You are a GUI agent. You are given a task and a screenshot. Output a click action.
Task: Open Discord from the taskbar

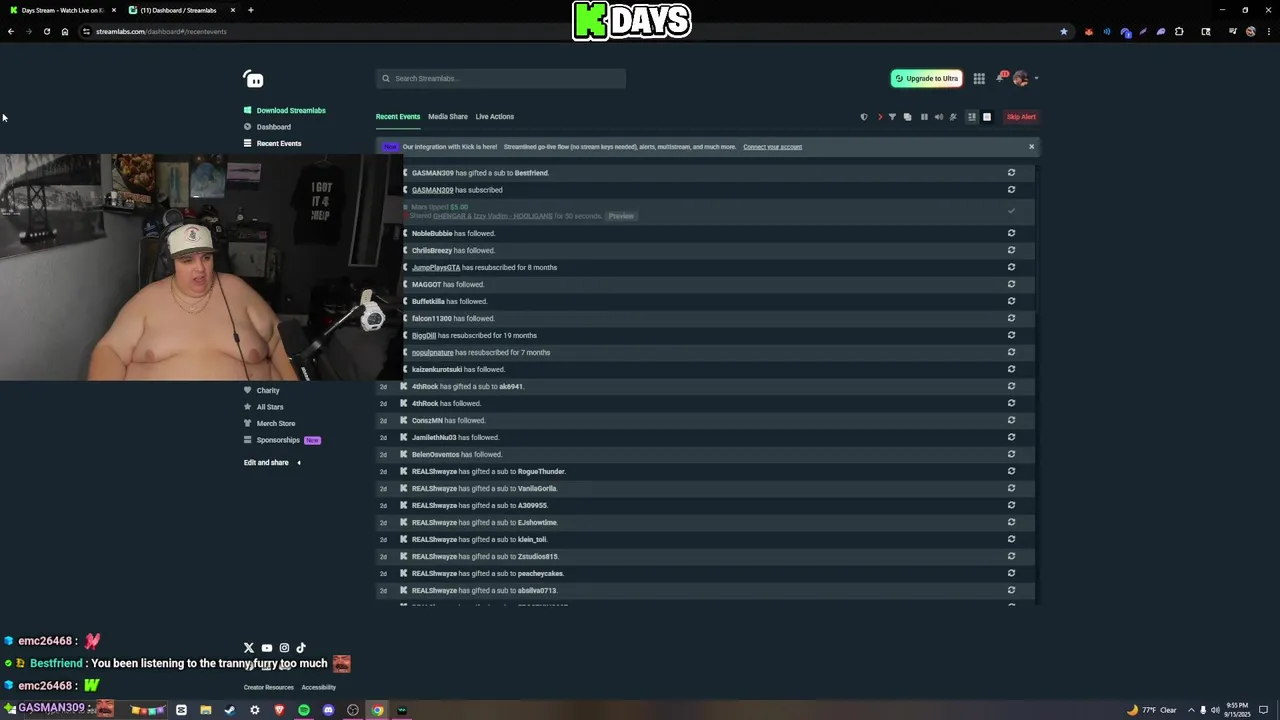pos(328,710)
